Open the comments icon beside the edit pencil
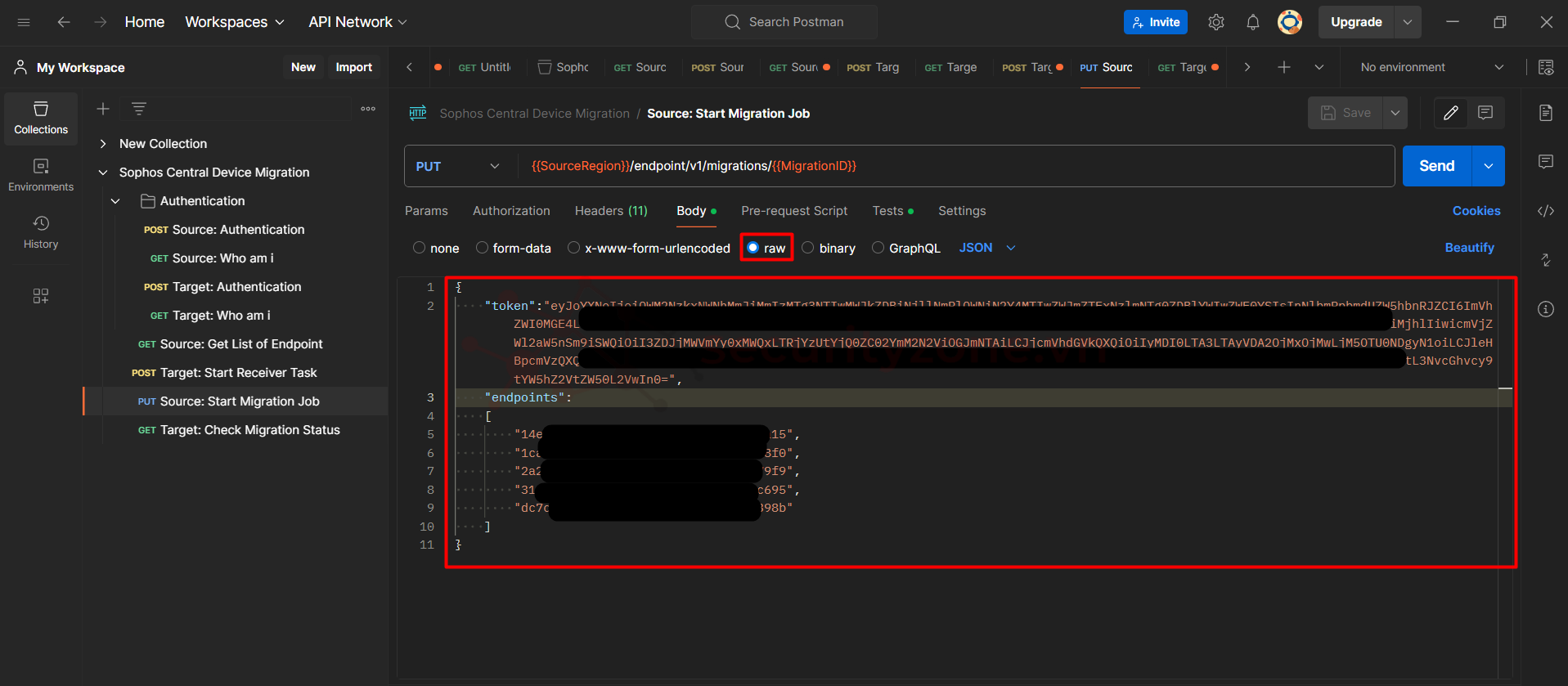This screenshot has height=686, width=1568. pyautogui.click(x=1485, y=113)
